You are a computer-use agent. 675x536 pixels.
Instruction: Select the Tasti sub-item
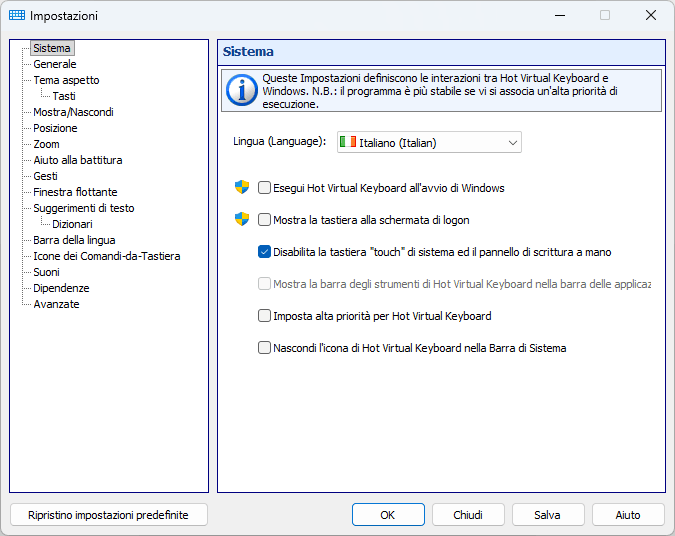[x=64, y=96]
